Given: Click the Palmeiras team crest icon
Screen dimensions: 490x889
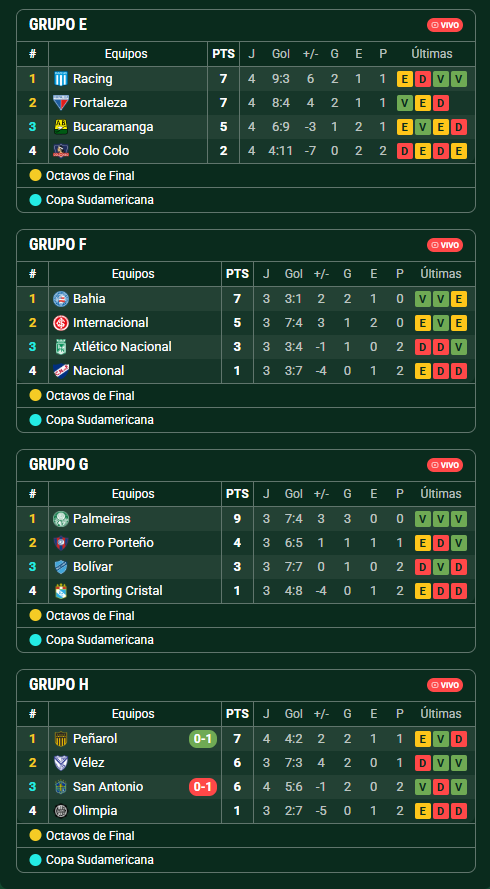Looking at the screenshot, I should pos(61,519).
